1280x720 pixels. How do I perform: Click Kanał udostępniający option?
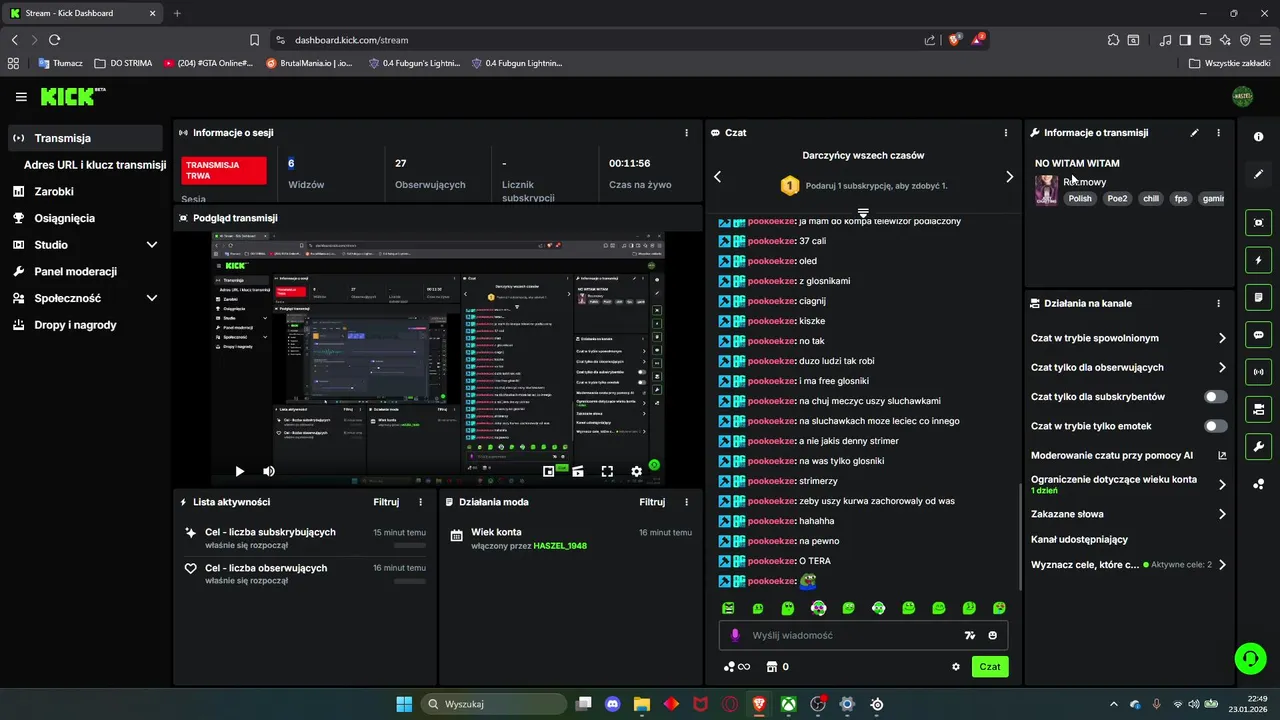pyautogui.click(x=1079, y=539)
